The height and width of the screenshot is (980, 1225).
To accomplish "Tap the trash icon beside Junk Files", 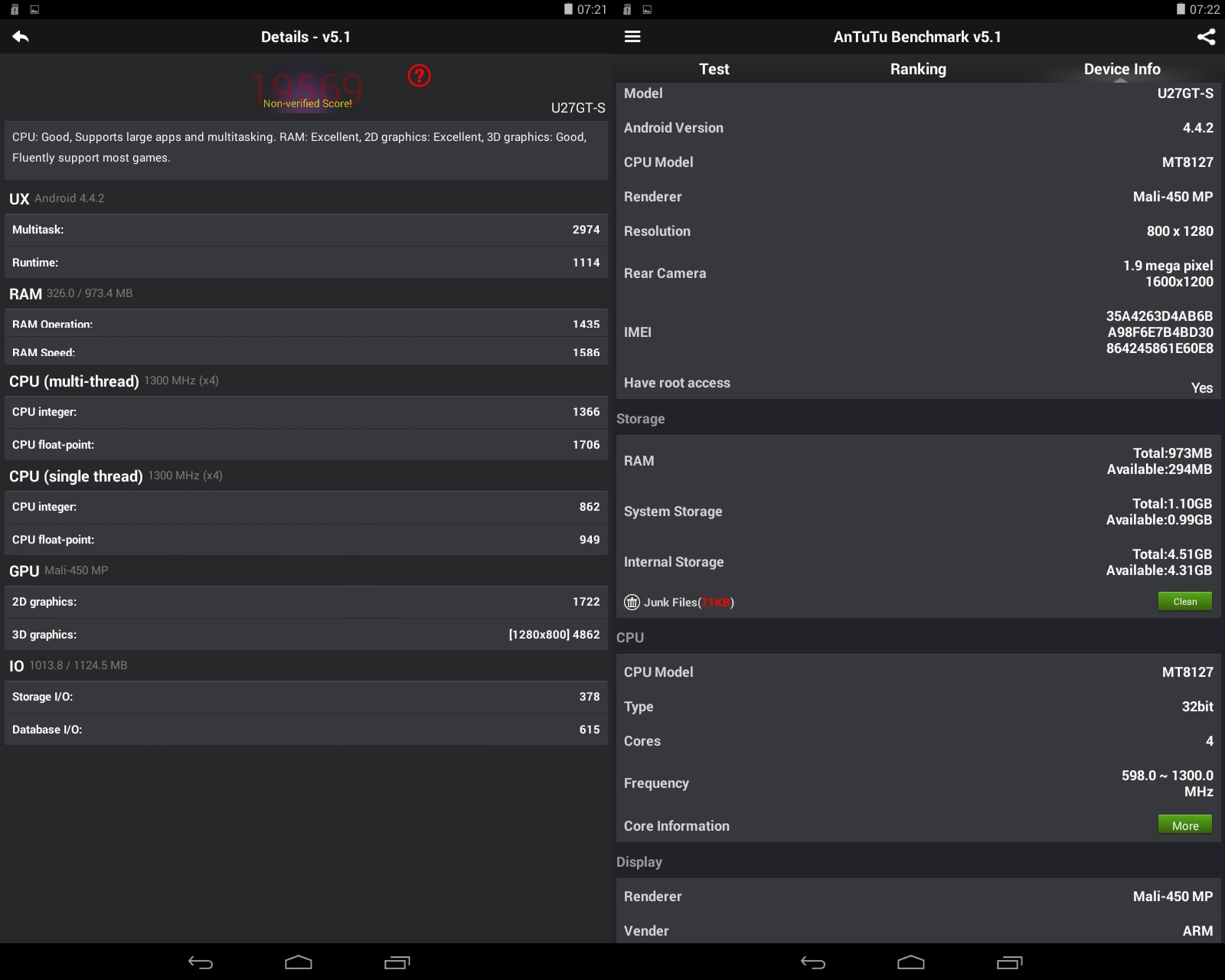I will [632, 602].
